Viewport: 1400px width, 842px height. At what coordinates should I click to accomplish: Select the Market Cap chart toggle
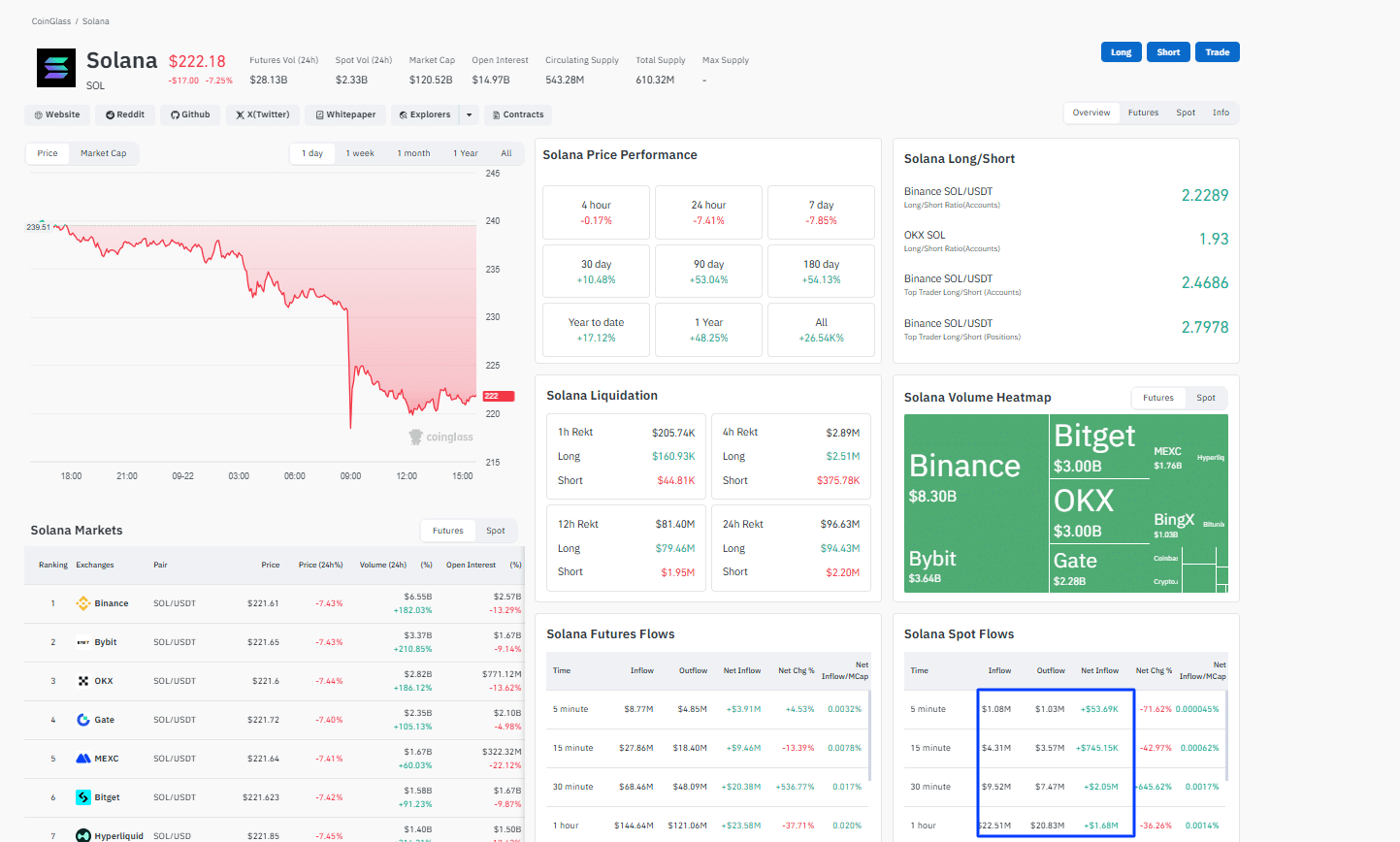coord(104,153)
